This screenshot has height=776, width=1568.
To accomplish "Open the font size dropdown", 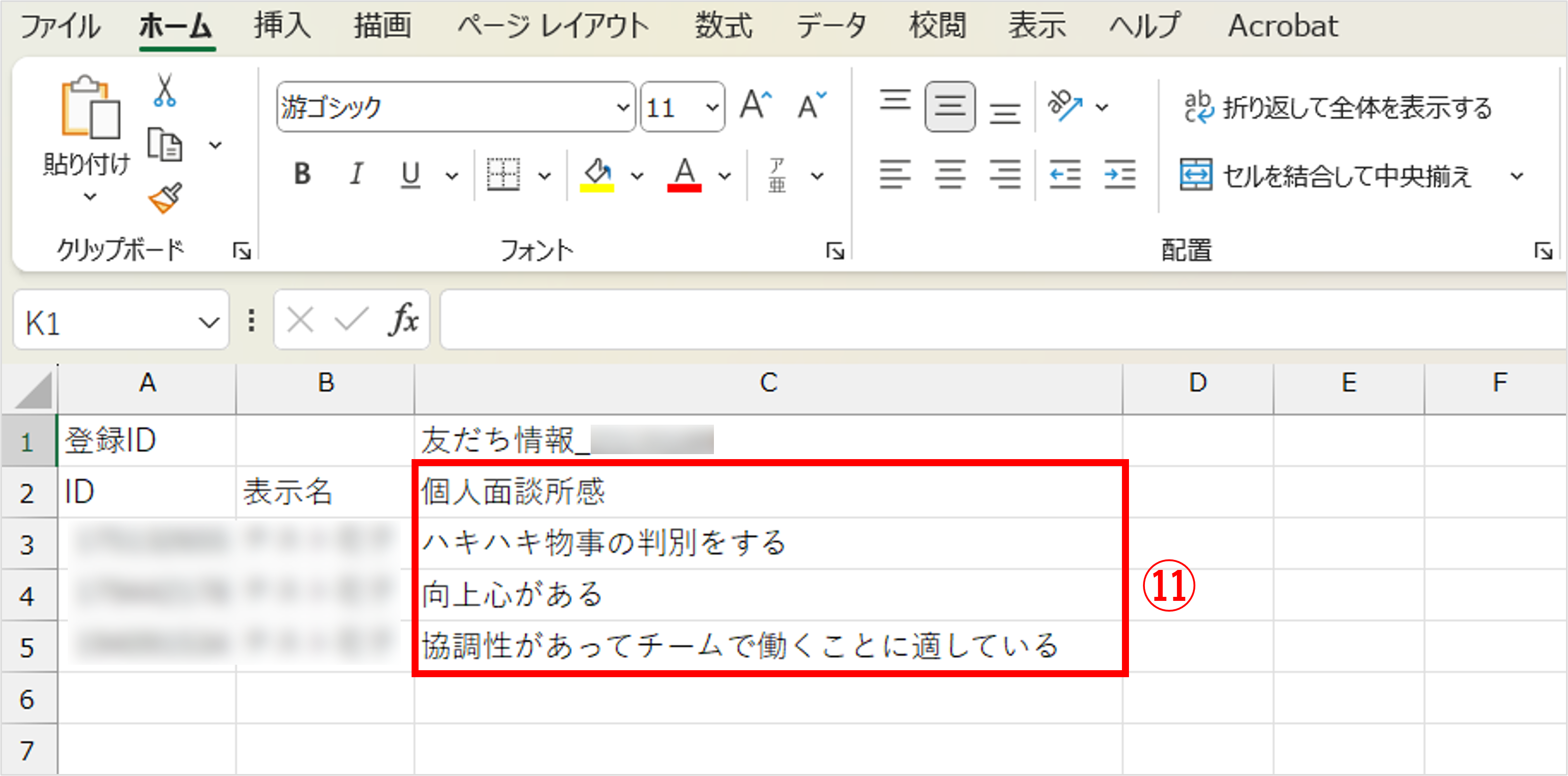I will coord(711,108).
